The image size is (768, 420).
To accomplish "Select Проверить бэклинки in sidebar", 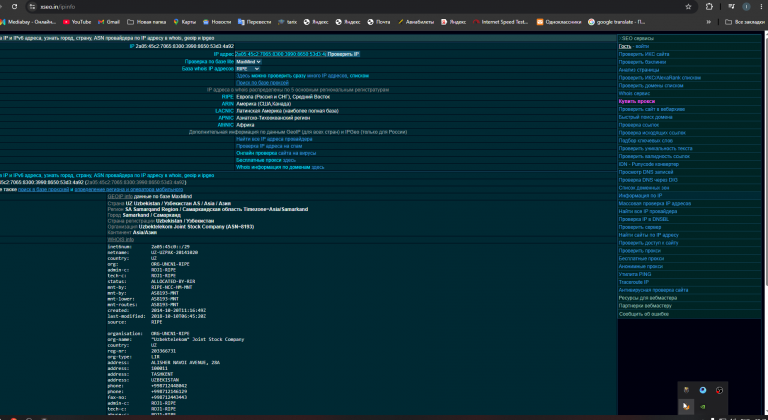I will [642, 62].
